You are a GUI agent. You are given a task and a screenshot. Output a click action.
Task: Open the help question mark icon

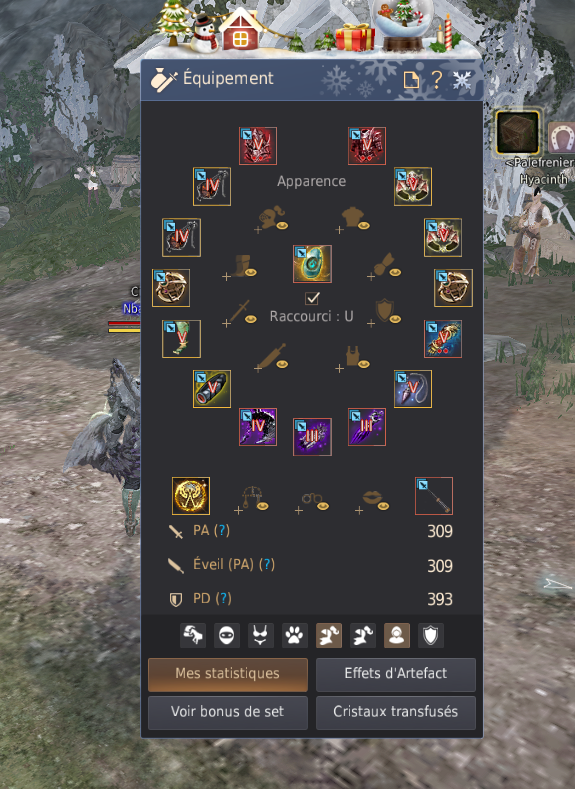point(437,80)
